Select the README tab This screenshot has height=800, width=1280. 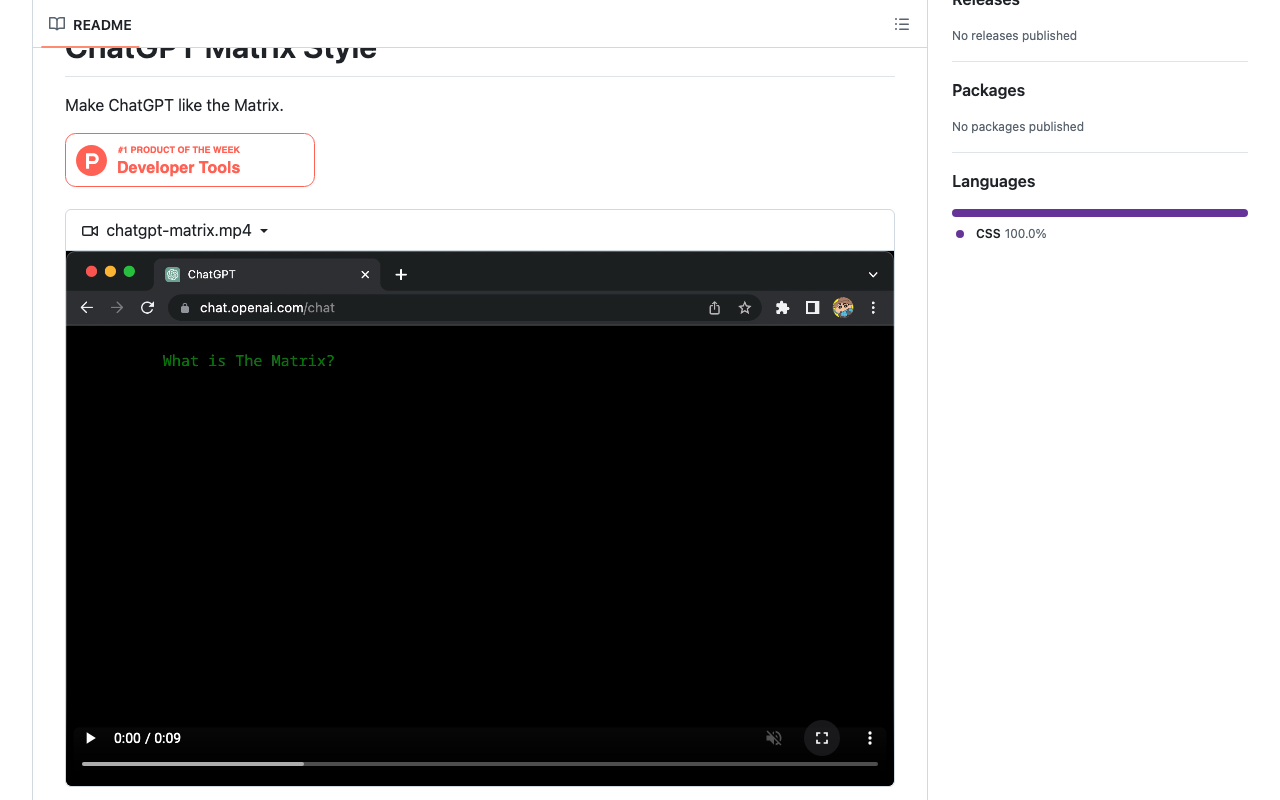[90, 24]
